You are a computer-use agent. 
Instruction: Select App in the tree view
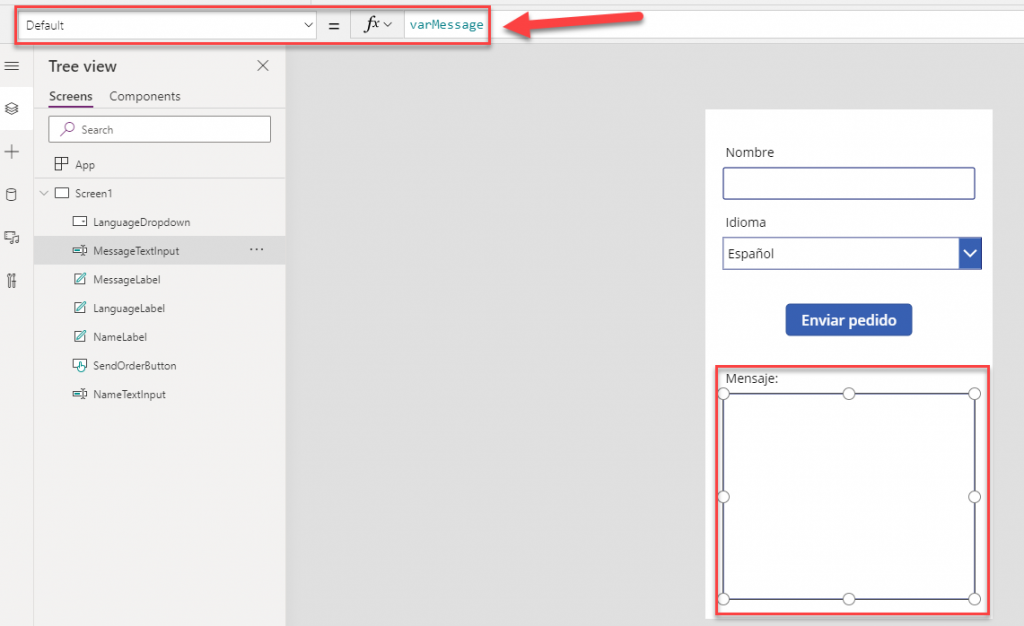84,165
